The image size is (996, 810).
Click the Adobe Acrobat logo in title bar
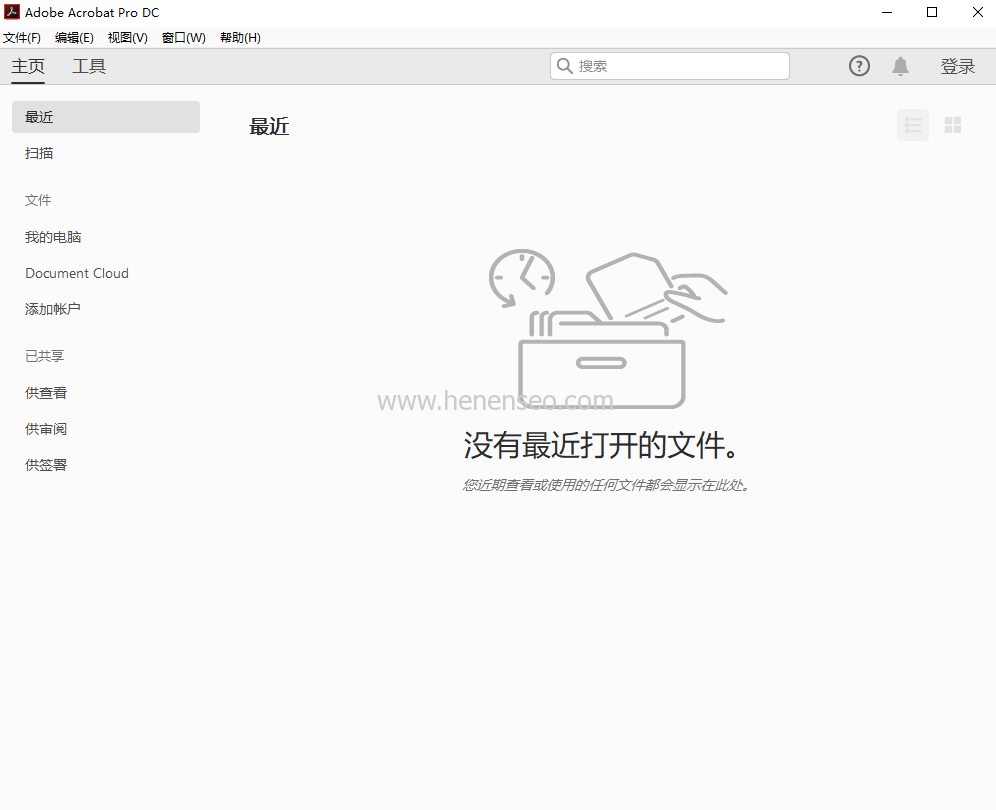(x=11, y=12)
